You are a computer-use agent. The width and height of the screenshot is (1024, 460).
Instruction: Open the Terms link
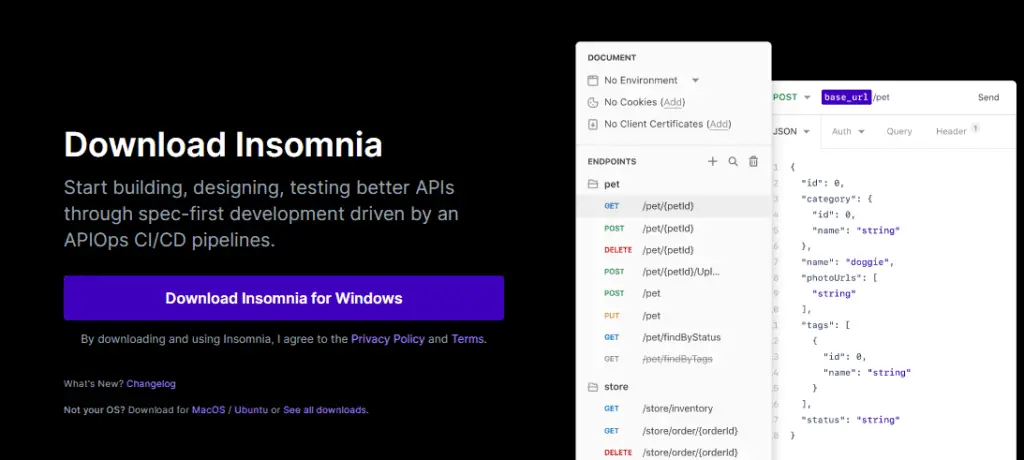coord(468,339)
